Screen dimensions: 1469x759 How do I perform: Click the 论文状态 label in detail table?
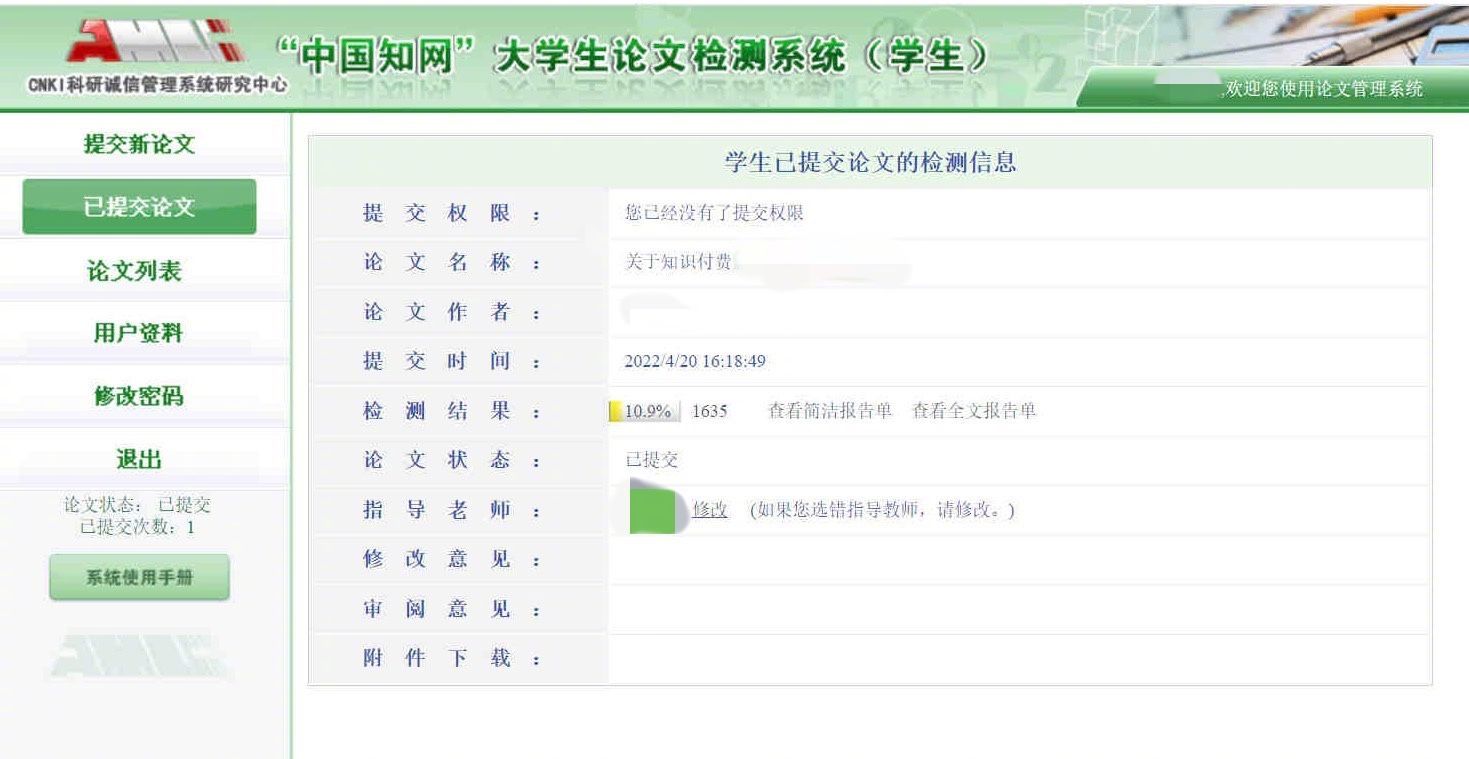pyautogui.click(x=451, y=461)
